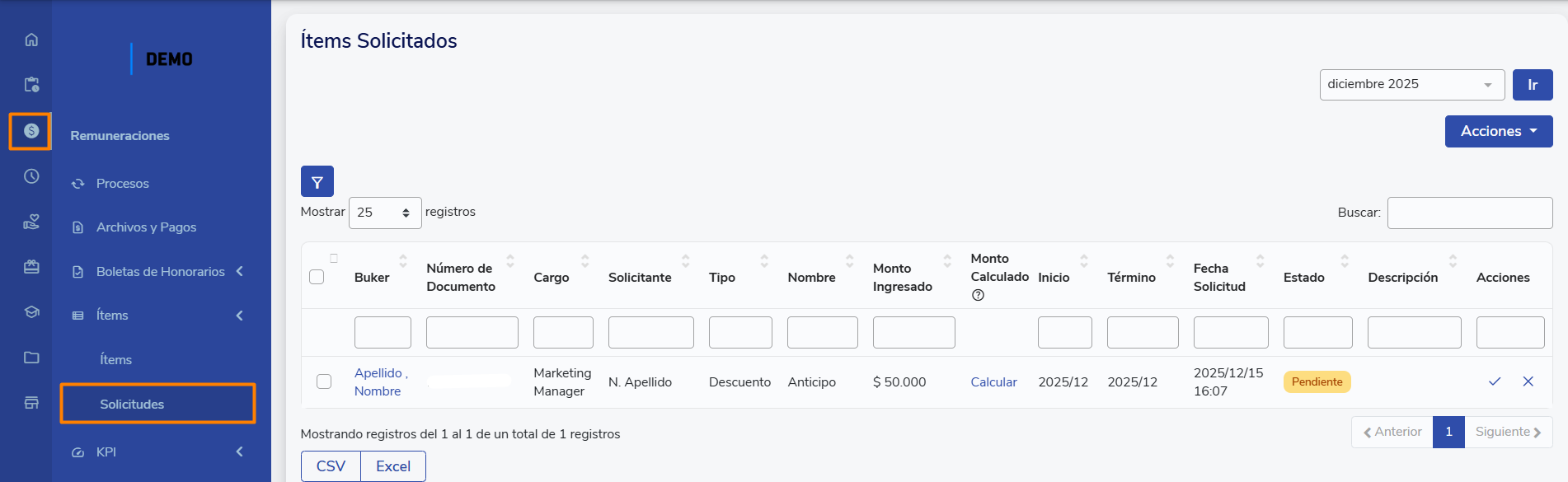Click the graduation cap icon
The width and height of the screenshot is (1568, 482).
tap(31, 312)
